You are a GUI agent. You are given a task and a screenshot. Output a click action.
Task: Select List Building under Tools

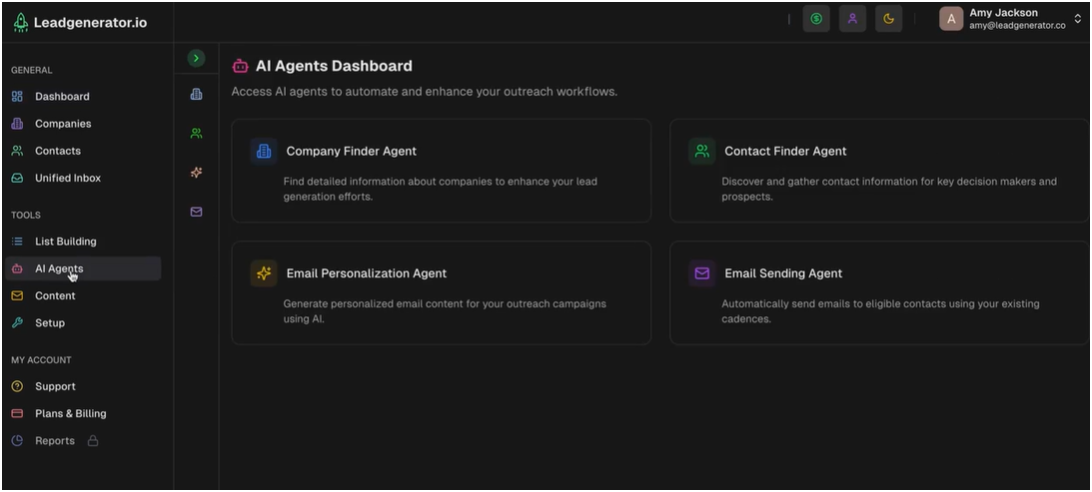pyautogui.click(x=82, y=241)
